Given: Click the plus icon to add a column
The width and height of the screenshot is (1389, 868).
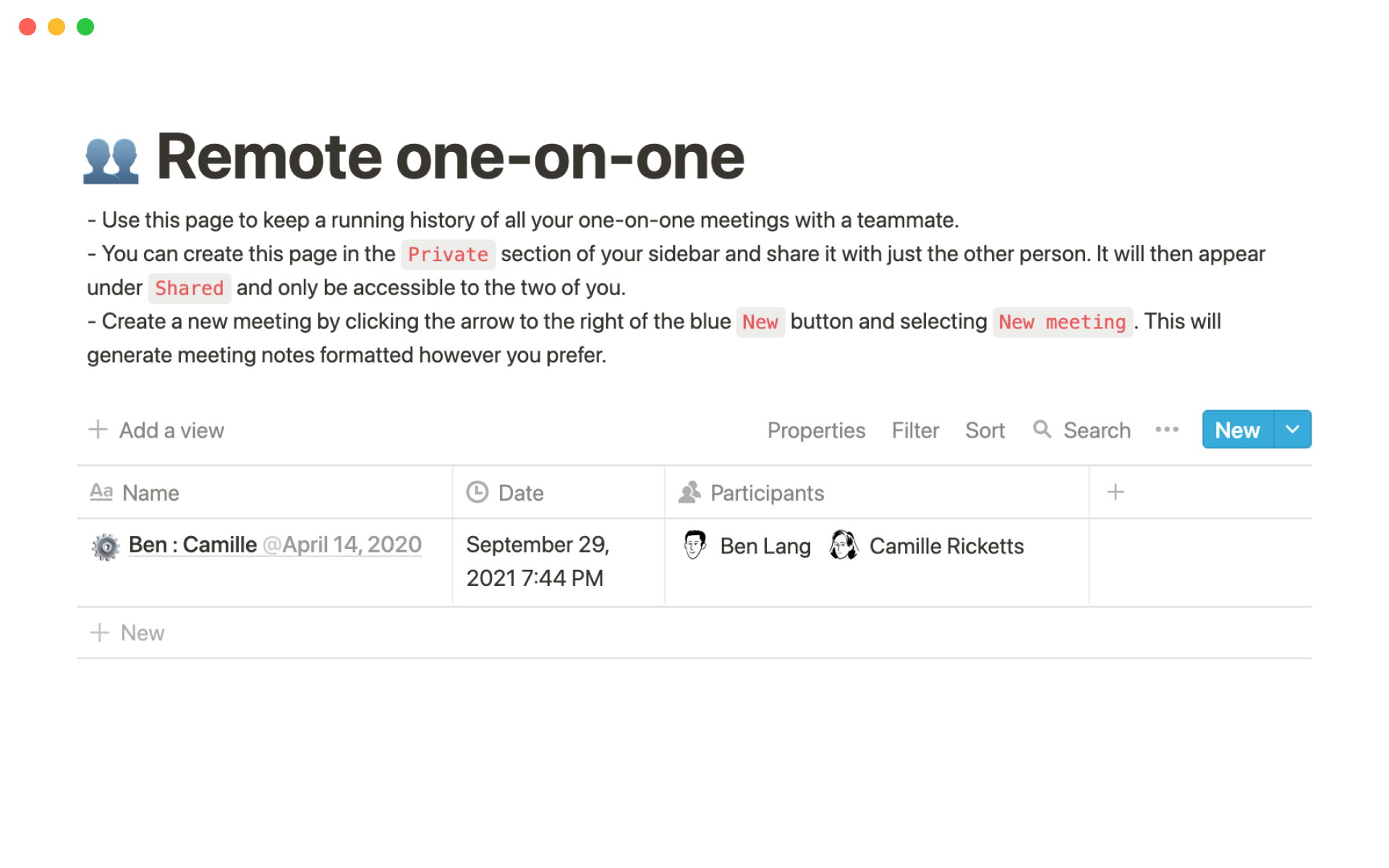Looking at the screenshot, I should point(1115,493).
